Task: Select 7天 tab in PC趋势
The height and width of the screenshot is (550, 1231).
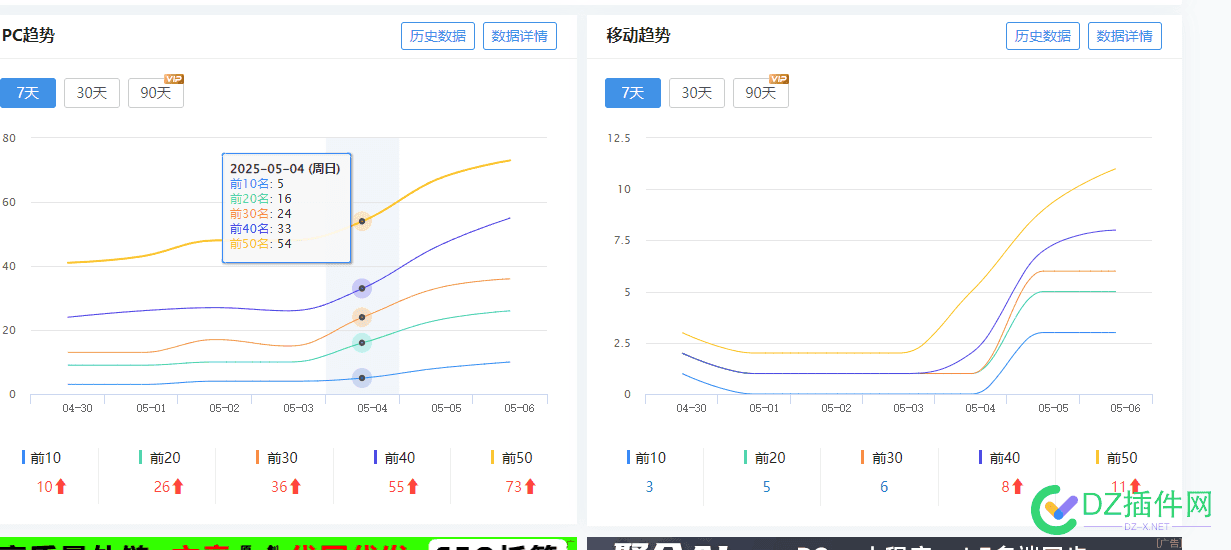Action: point(28,93)
